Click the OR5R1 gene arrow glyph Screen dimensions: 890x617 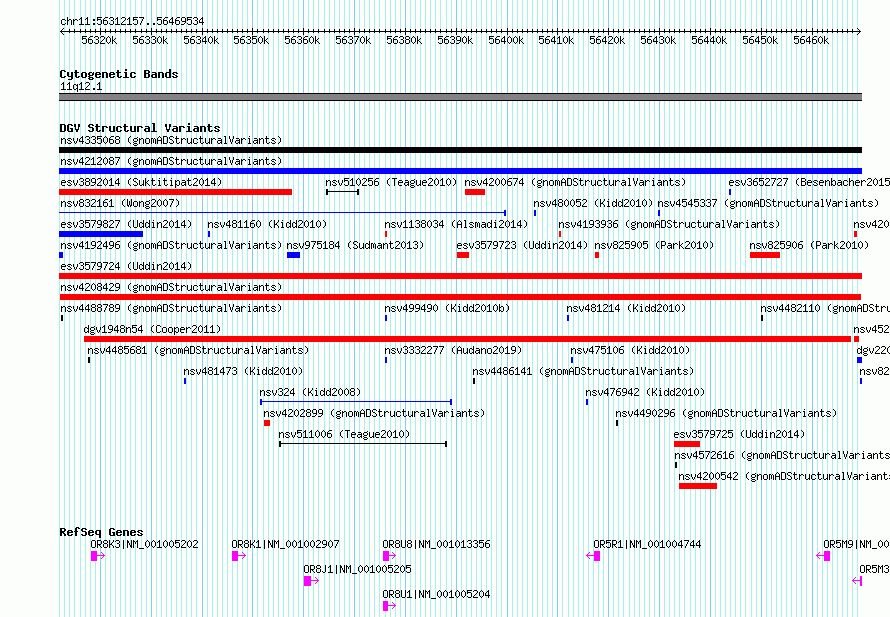click(593, 556)
